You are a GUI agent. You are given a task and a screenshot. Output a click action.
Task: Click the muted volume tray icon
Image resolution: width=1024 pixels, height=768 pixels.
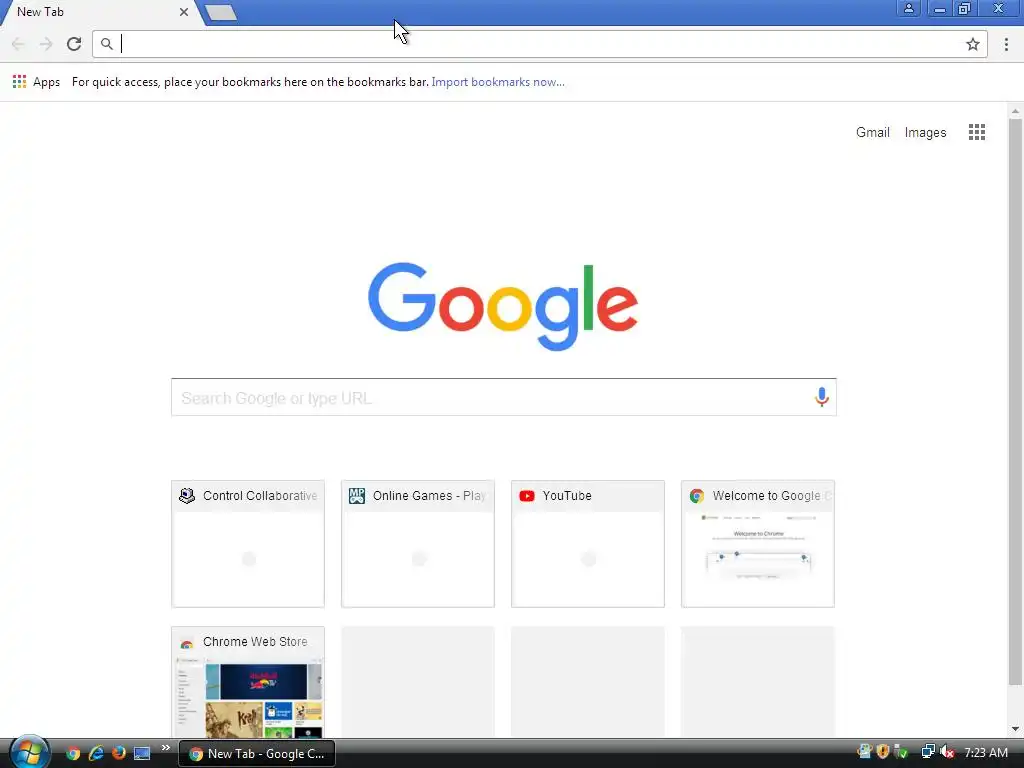click(947, 752)
